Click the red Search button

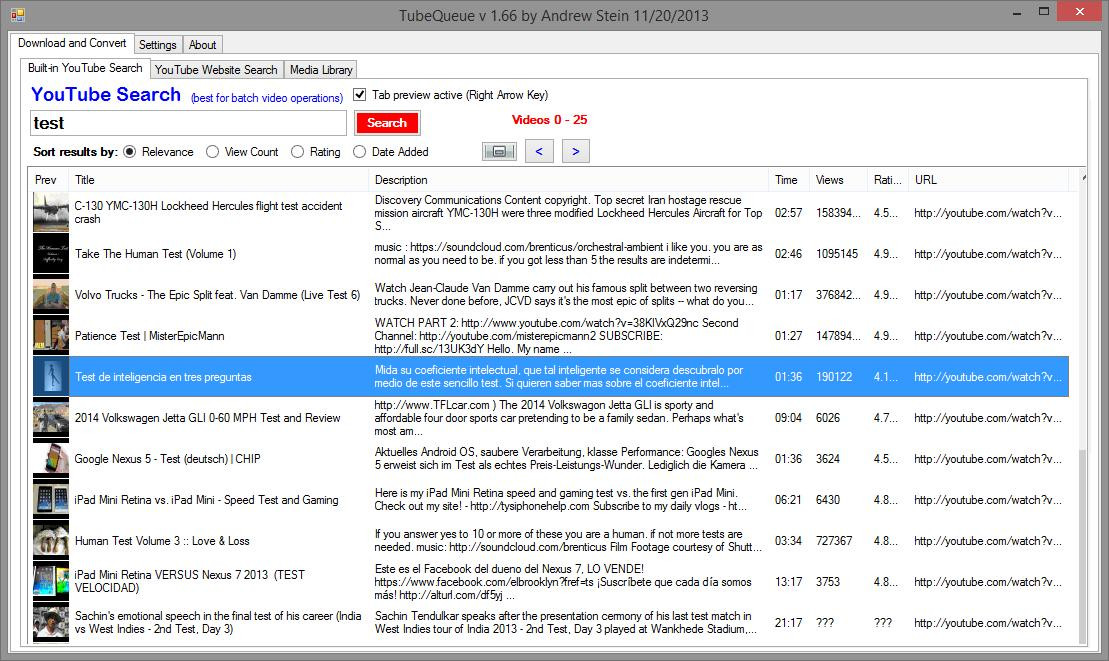point(387,123)
